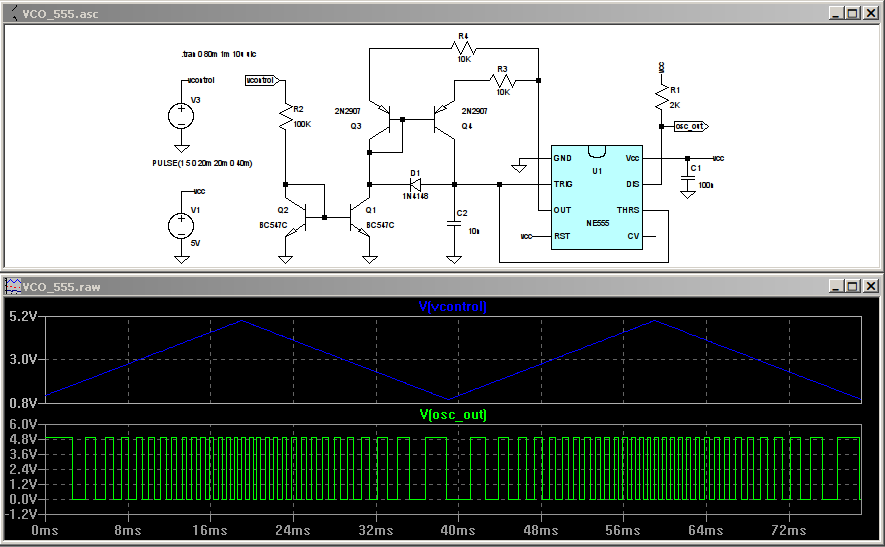Click the NE555 part name label
This screenshot has width=885, height=547.
coord(597,223)
